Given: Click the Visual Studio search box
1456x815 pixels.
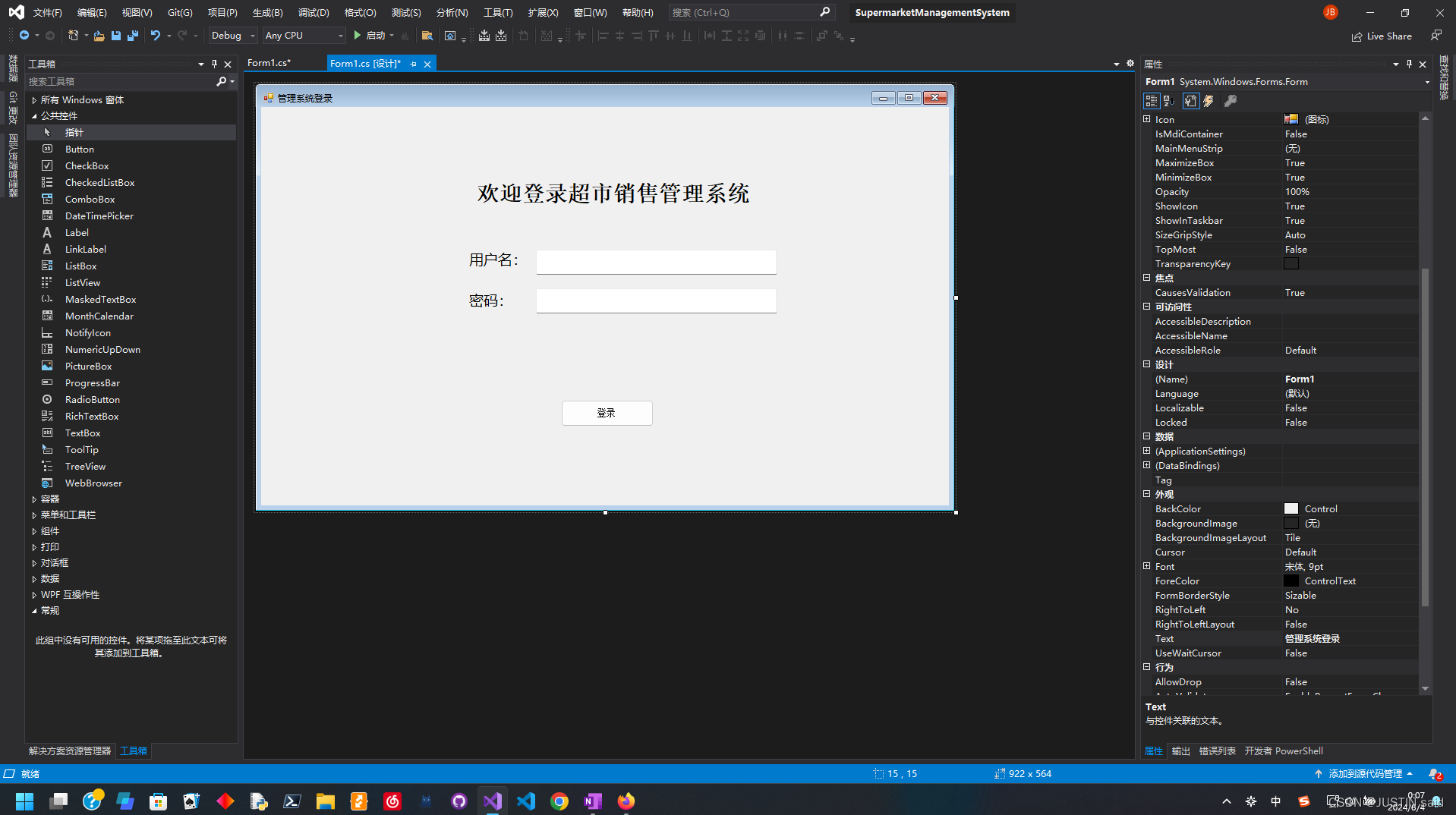Looking at the screenshot, I should point(752,12).
